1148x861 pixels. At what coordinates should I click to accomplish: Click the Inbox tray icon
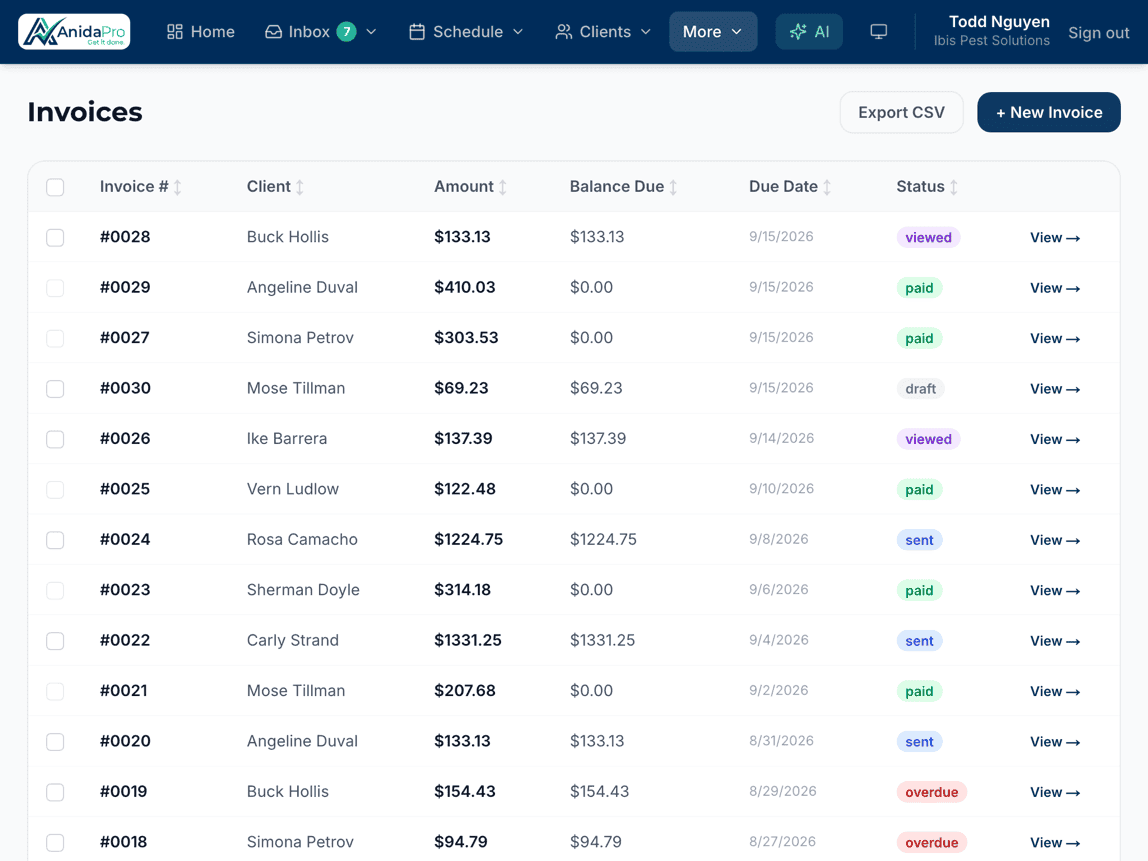(x=273, y=31)
